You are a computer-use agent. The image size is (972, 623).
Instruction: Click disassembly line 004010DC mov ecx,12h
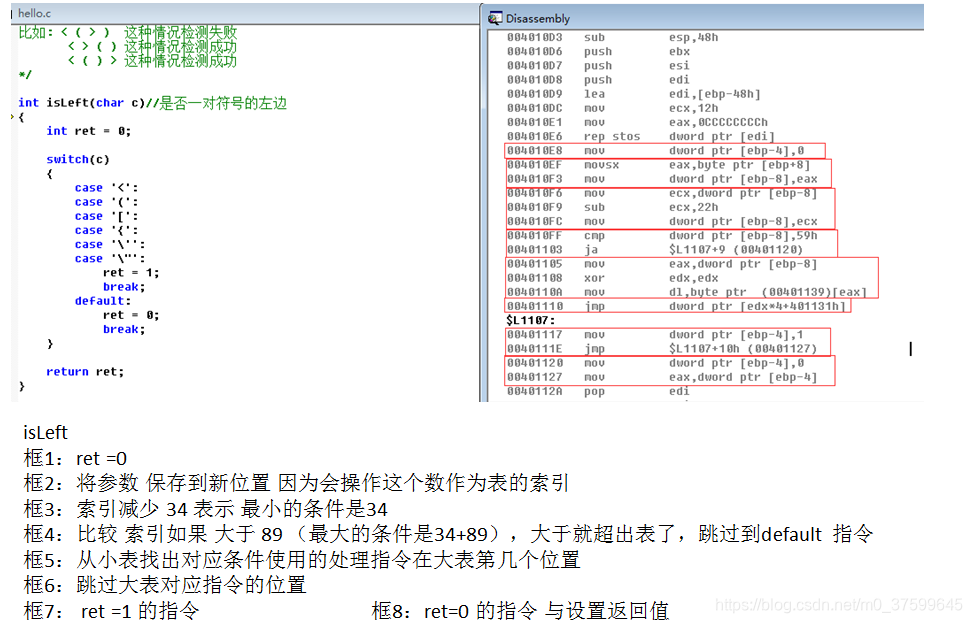click(x=612, y=108)
